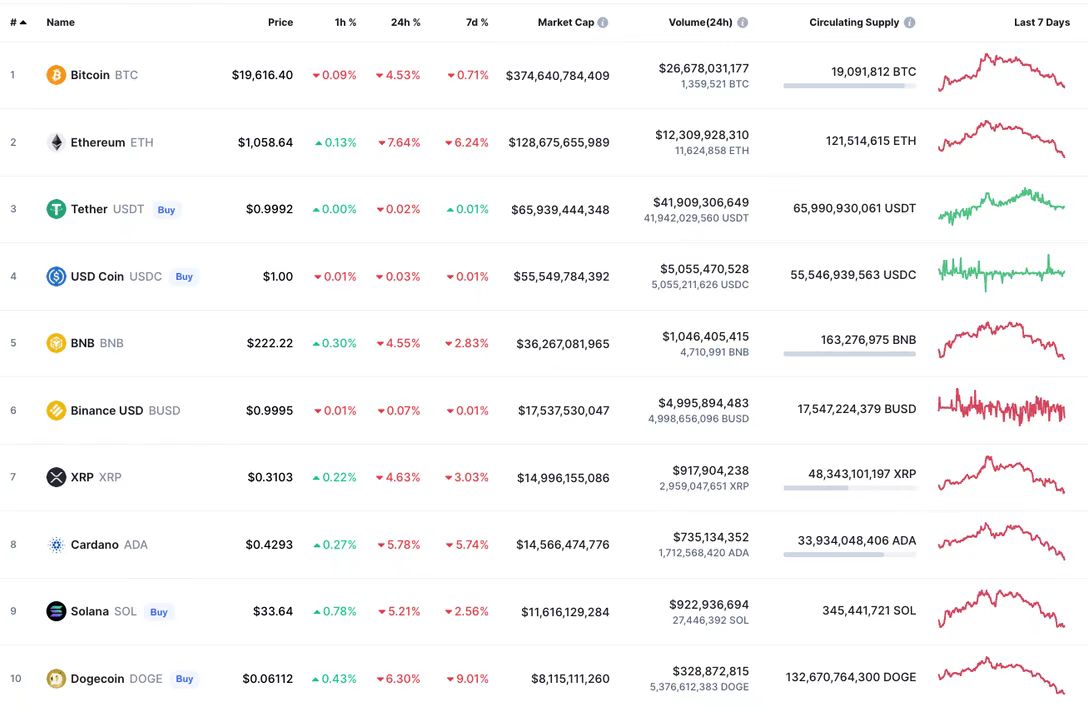Click the Ethereum diamond logo icon

(x=56, y=142)
